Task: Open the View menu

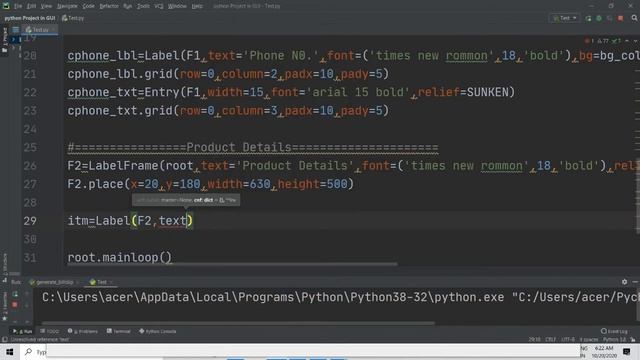Action: [x=46, y=6]
